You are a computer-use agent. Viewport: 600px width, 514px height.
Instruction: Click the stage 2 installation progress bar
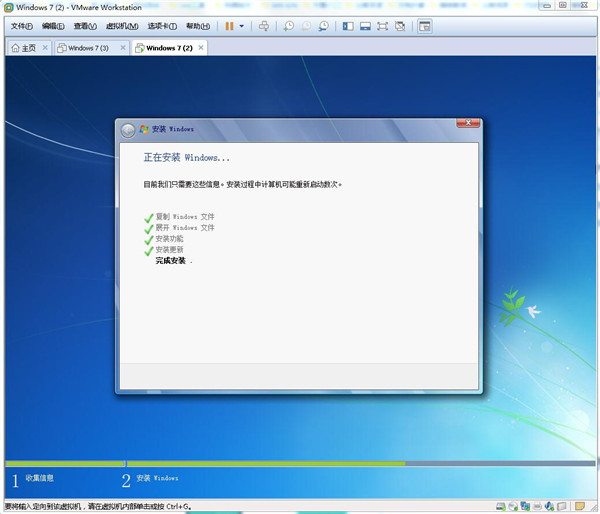pos(361,463)
